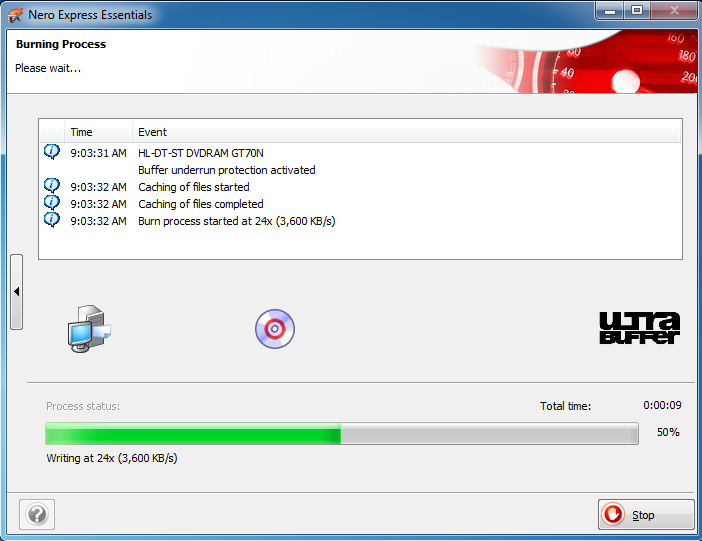Click the total time value 0:00:09
Screen dimensions: 702x541
click(662, 405)
